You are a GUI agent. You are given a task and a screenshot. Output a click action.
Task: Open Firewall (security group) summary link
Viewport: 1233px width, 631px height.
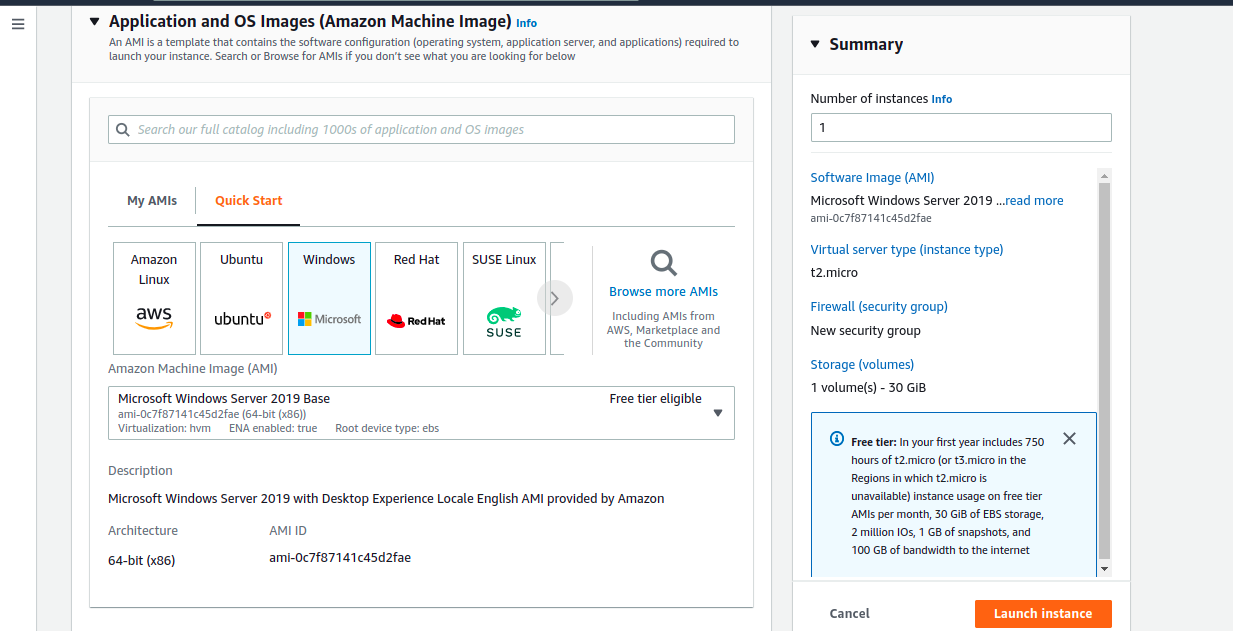pos(879,307)
